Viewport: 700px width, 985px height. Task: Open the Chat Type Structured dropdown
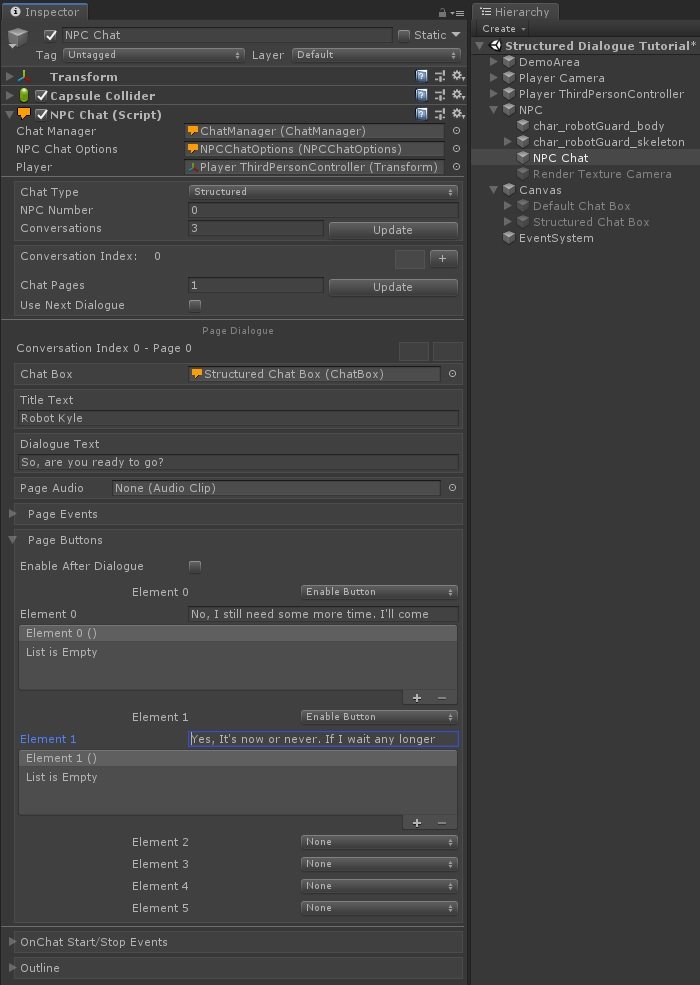tap(323, 192)
